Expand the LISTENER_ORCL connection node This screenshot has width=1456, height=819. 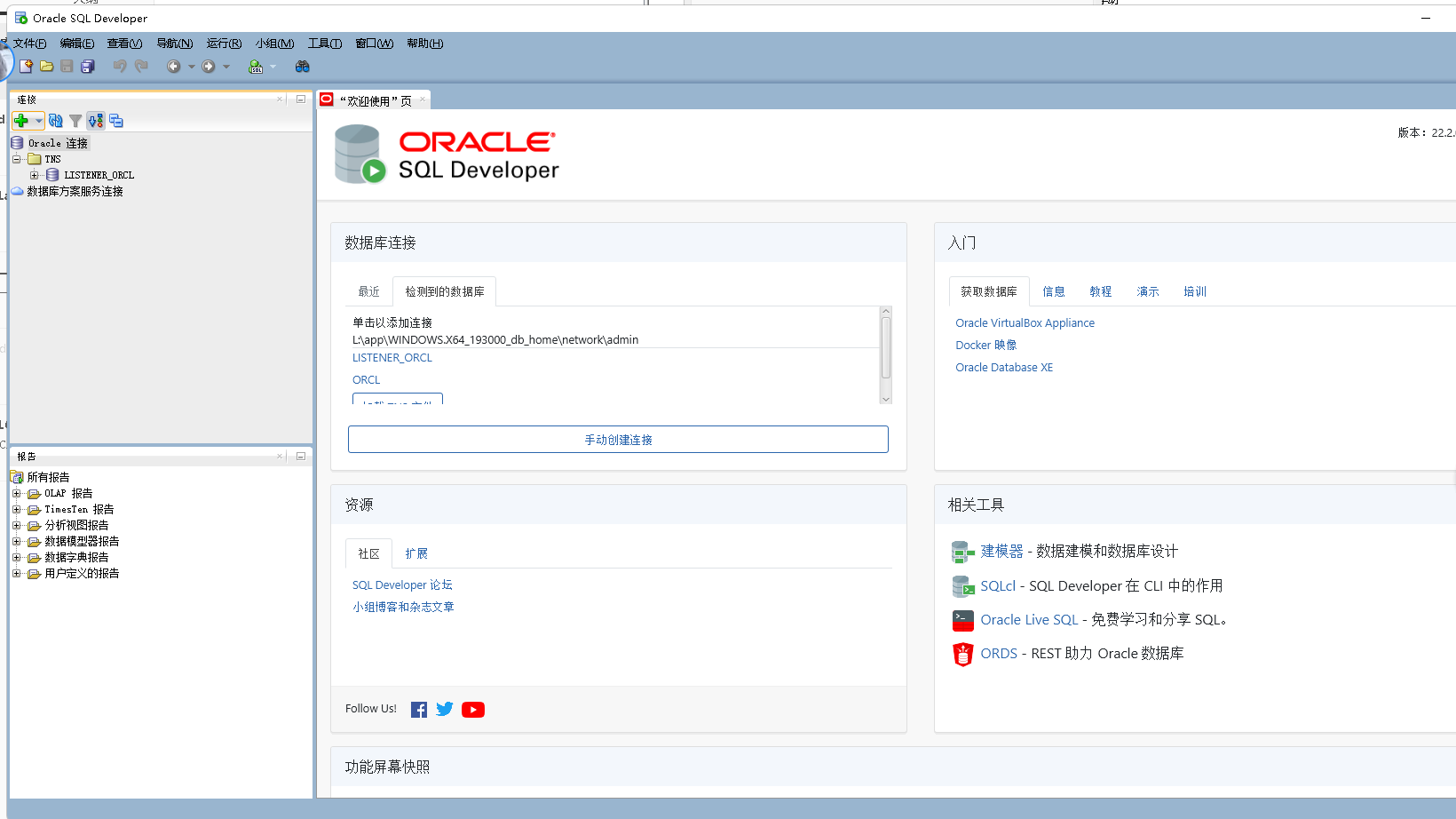pyautogui.click(x=34, y=175)
